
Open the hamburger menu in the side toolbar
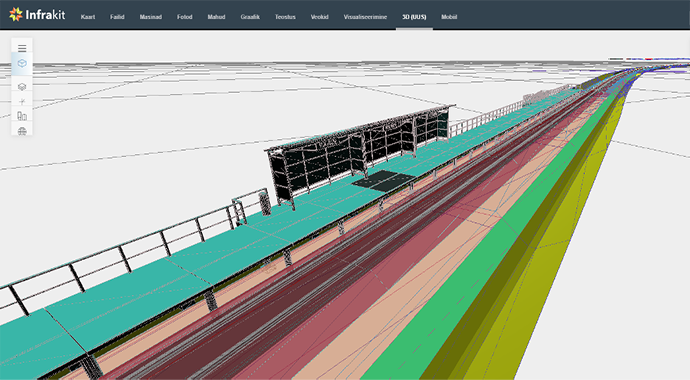[x=22, y=48]
